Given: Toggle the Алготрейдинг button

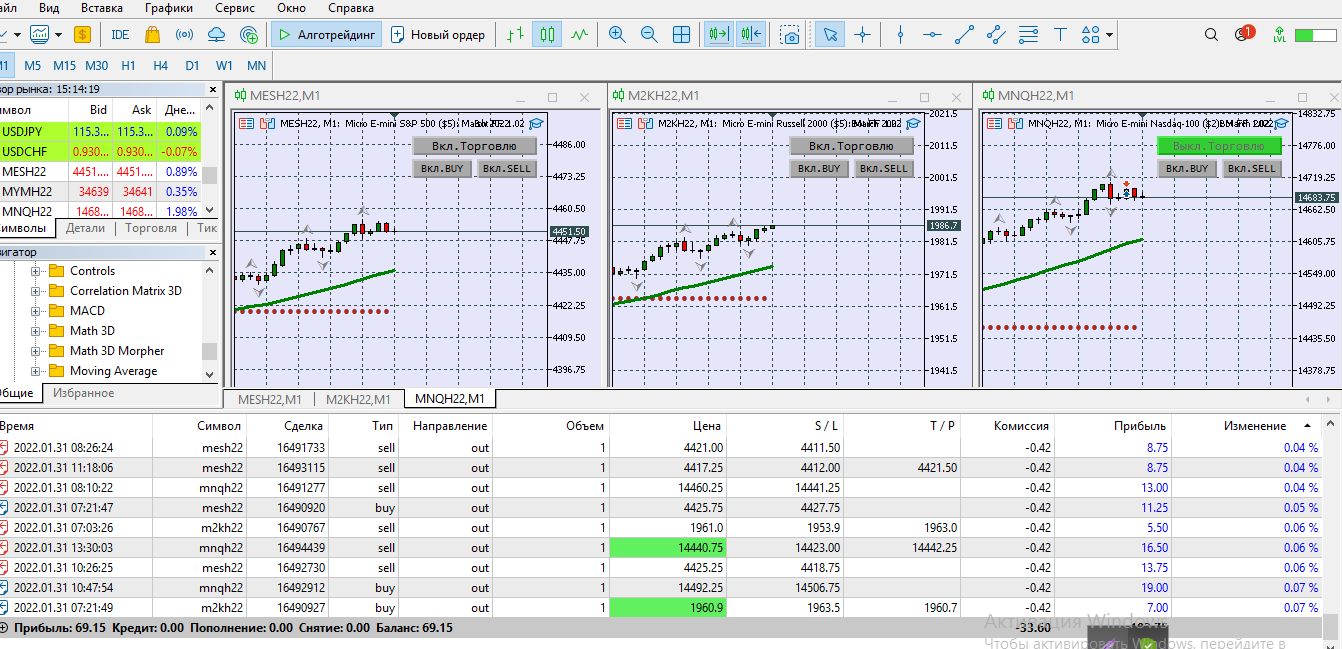Looking at the screenshot, I should (x=326, y=35).
